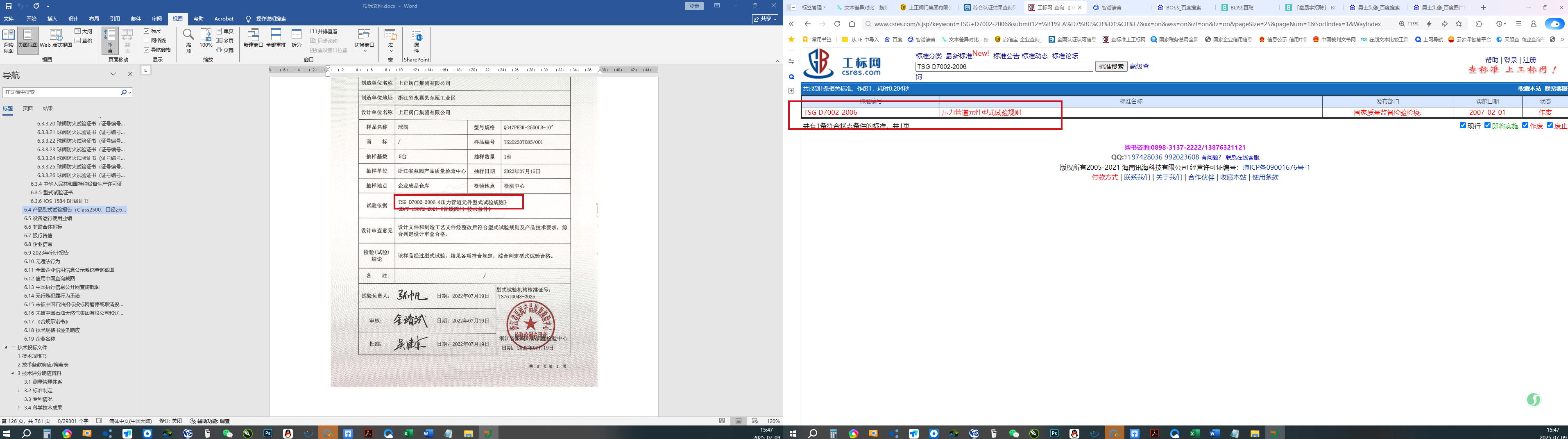
Task: Choose 垂直 vertical page movement
Action: click(110, 41)
